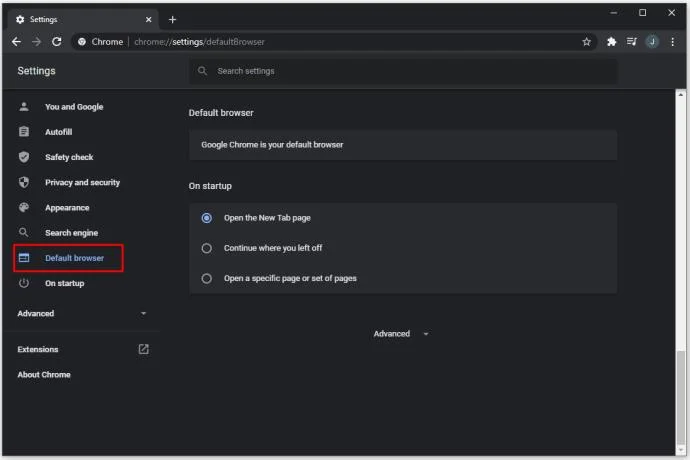Click the You and Google person icon
690x460 pixels.
pos(24,107)
